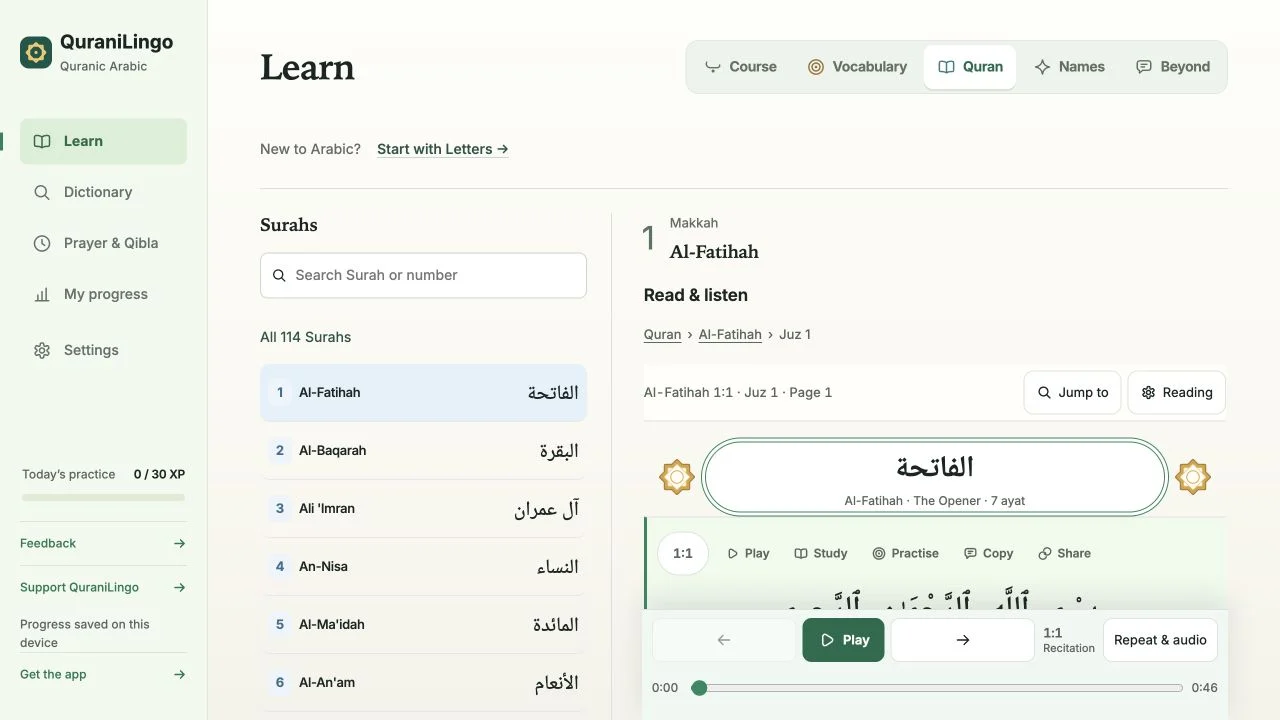Open Settings from the sidebar
The image size is (1280, 720).
(x=103, y=350)
